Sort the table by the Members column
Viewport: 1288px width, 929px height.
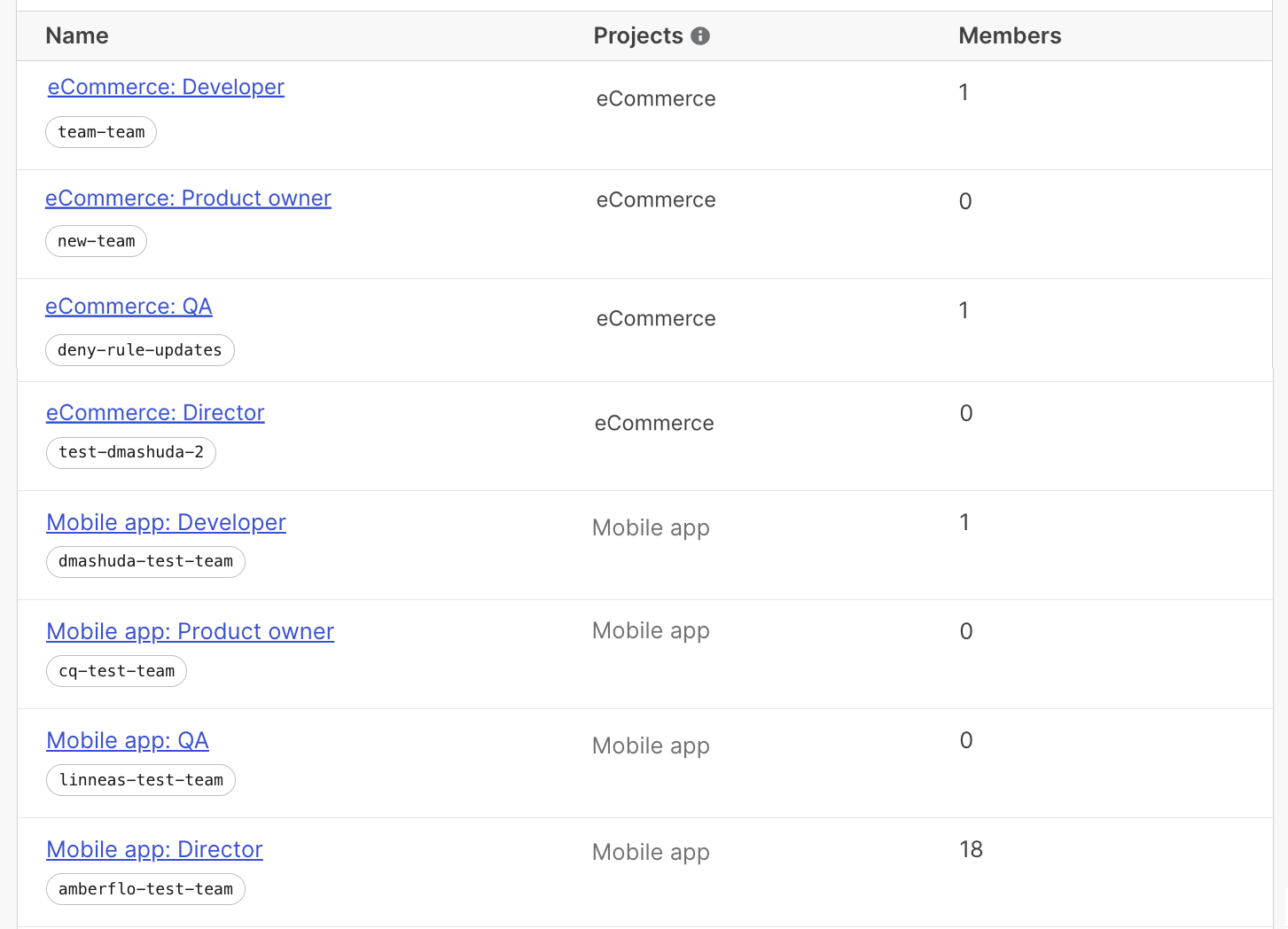[x=1009, y=35]
